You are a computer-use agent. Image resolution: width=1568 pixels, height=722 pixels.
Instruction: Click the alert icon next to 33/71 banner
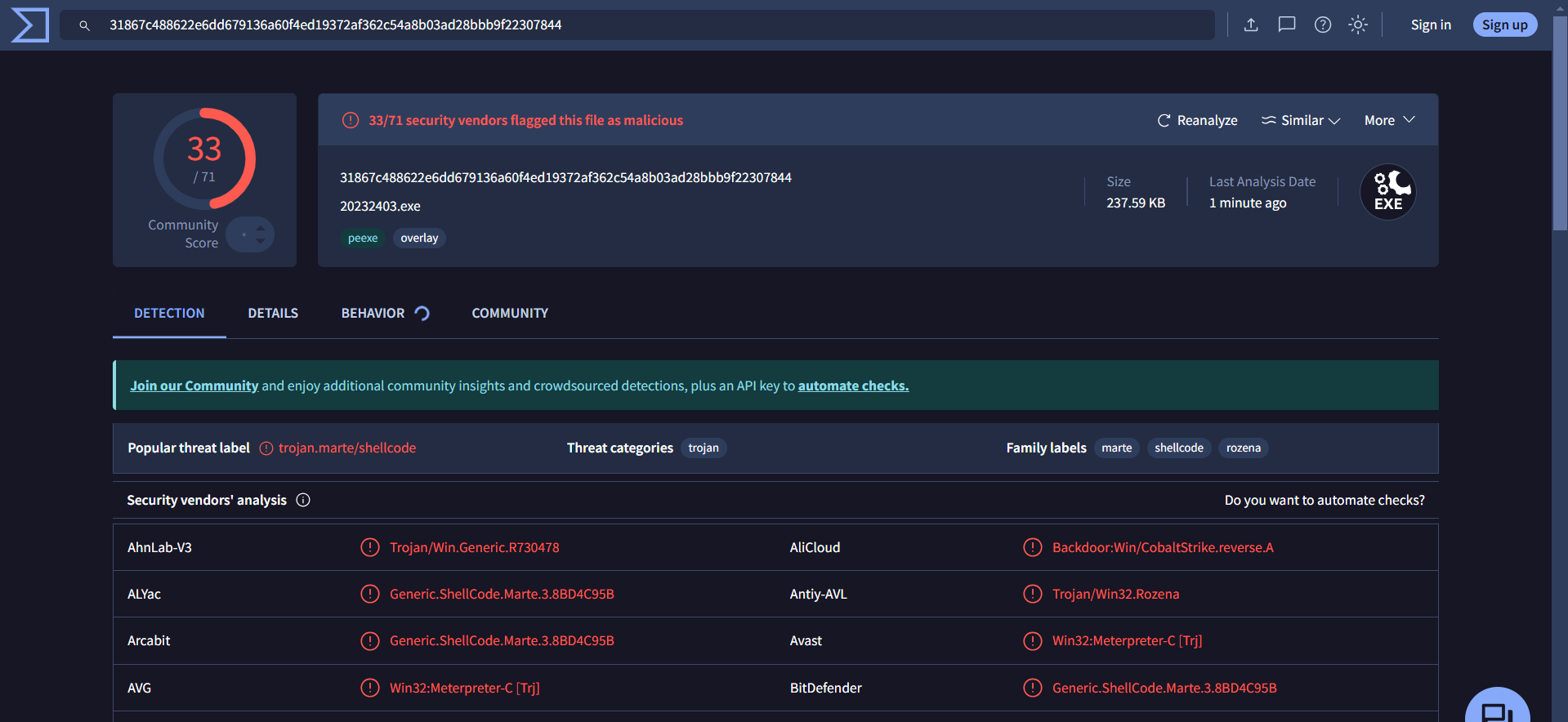tap(351, 120)
